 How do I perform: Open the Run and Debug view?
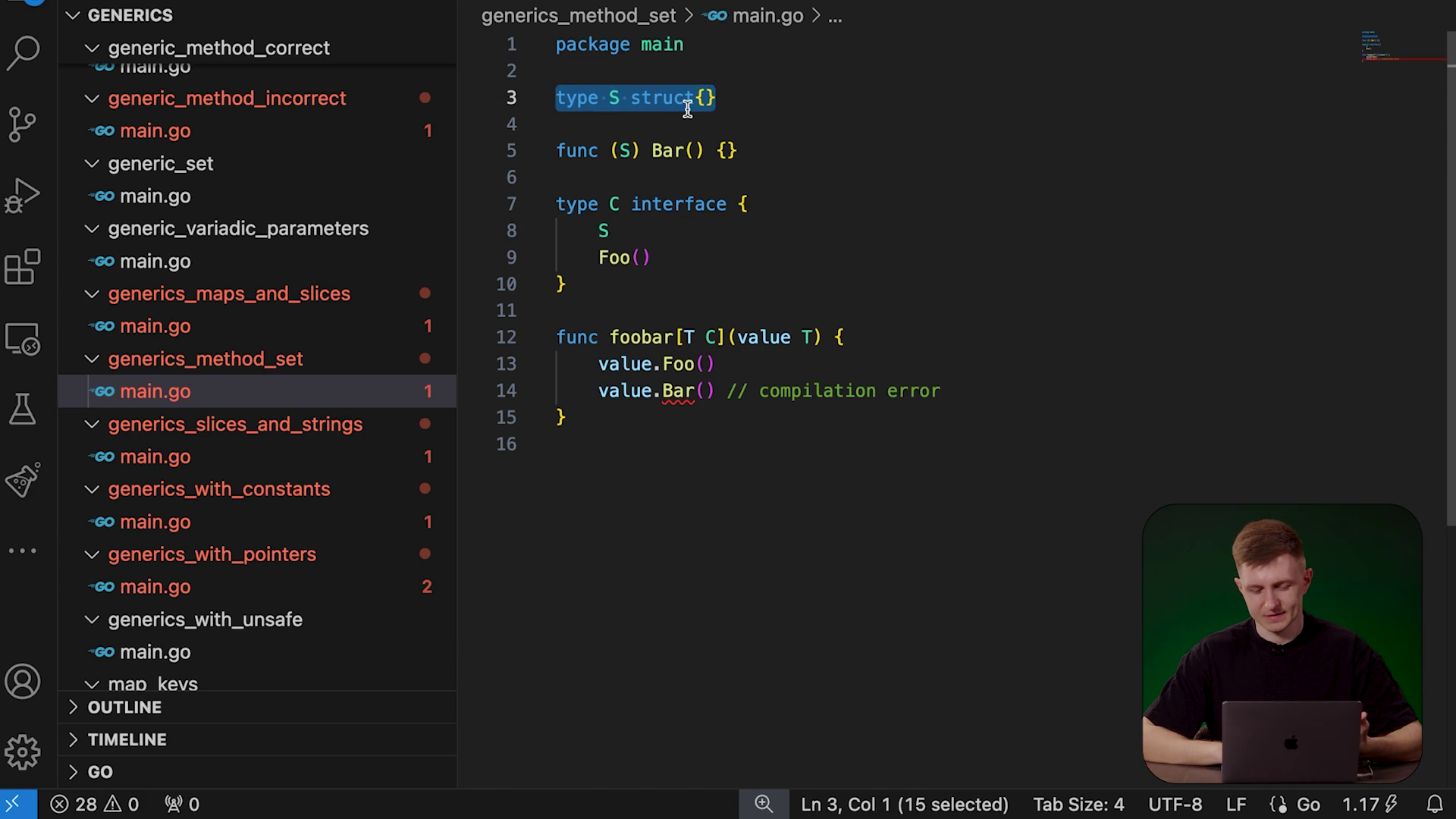click(x=23, y=195)
